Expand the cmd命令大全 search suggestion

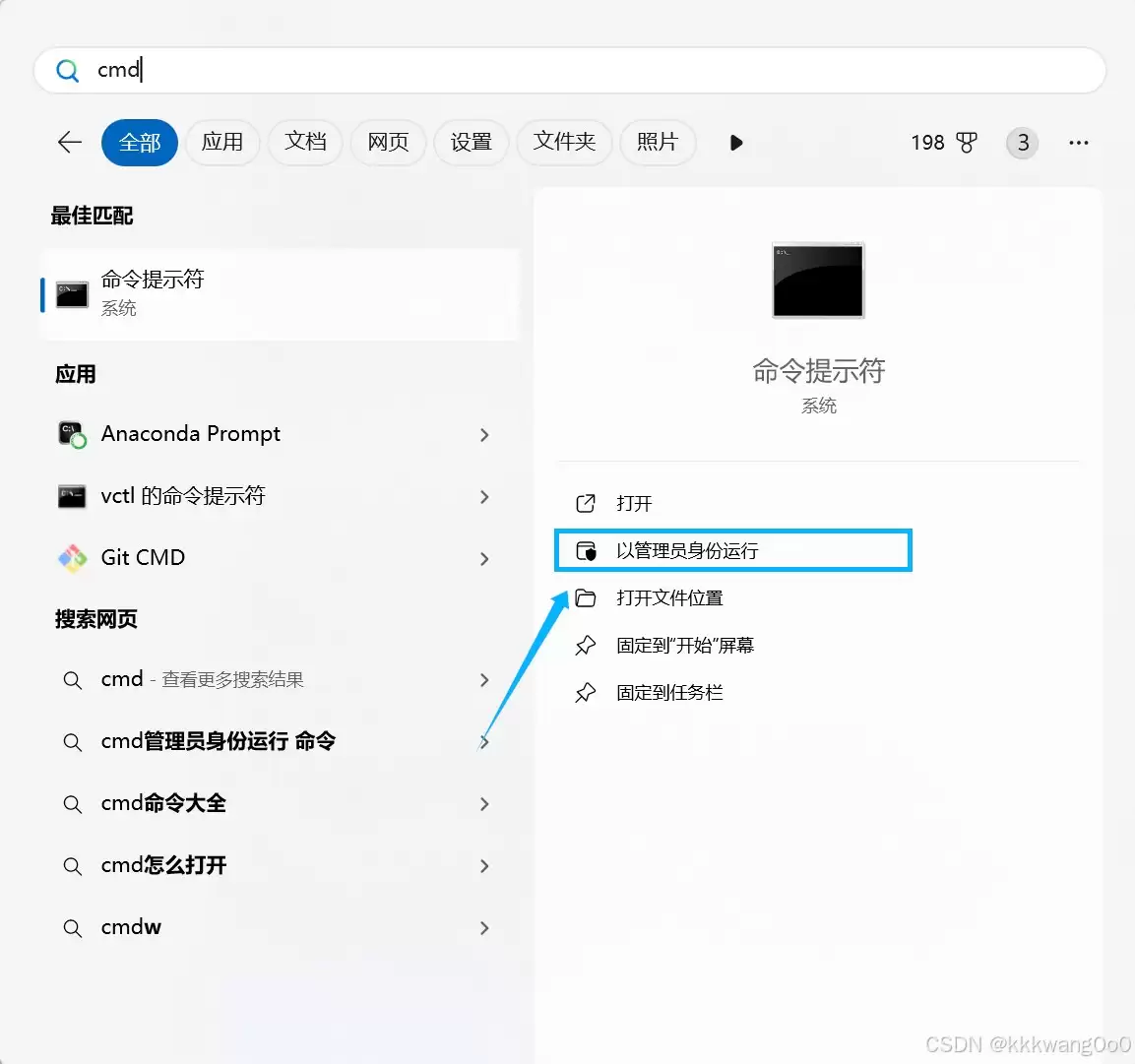484,803
